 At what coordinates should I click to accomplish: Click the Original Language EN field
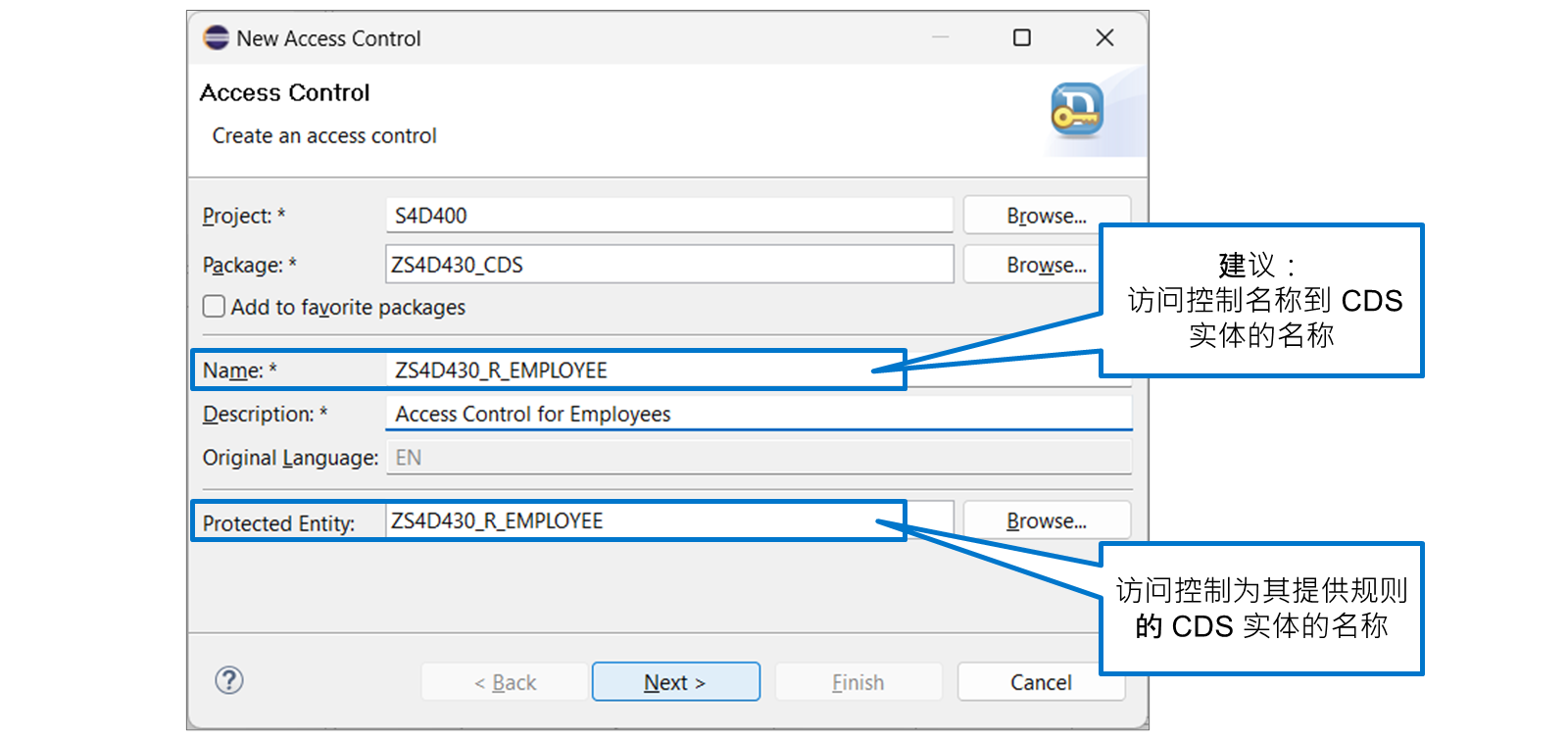tap(759, 458)
